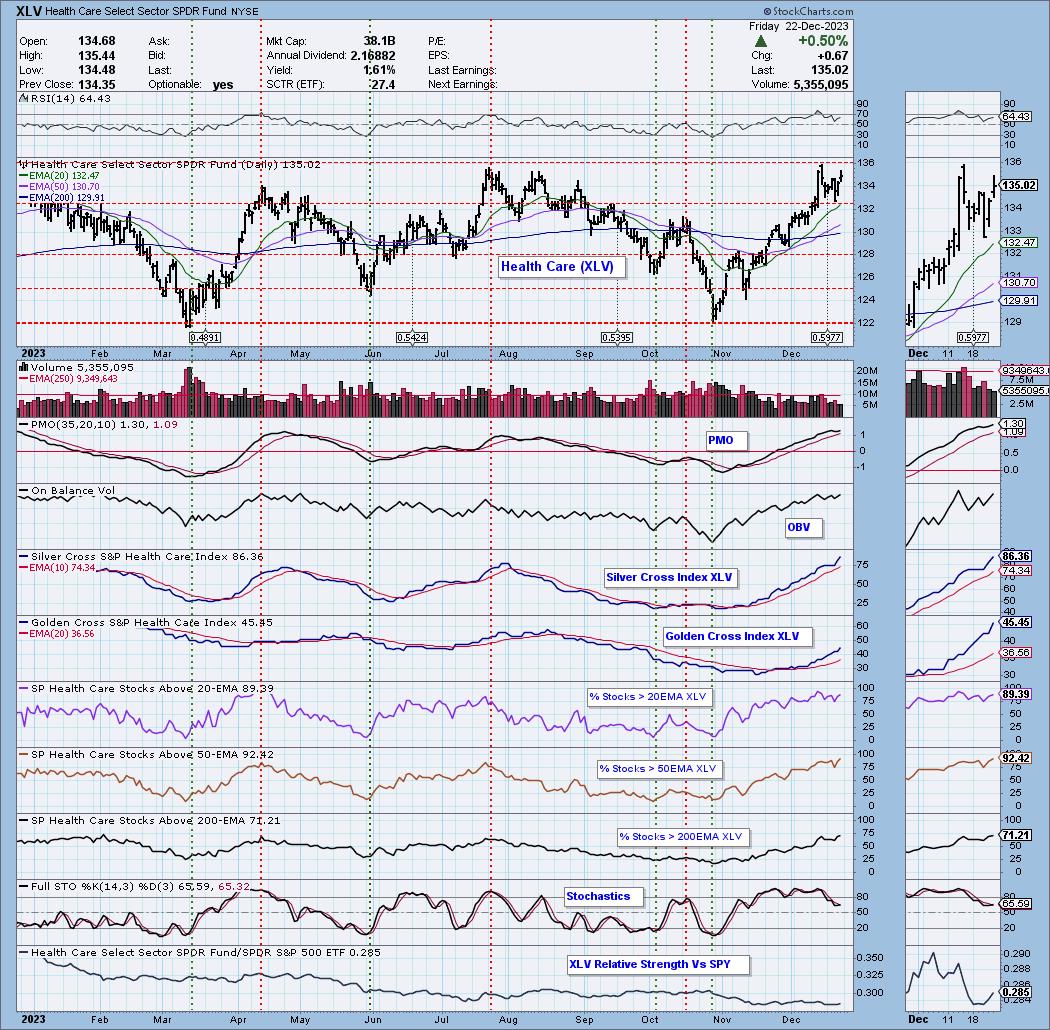Click the 'Silver Cross Index XLV' annotation box
Viewport: 1050px width, 1030px height.
point(670,577)
